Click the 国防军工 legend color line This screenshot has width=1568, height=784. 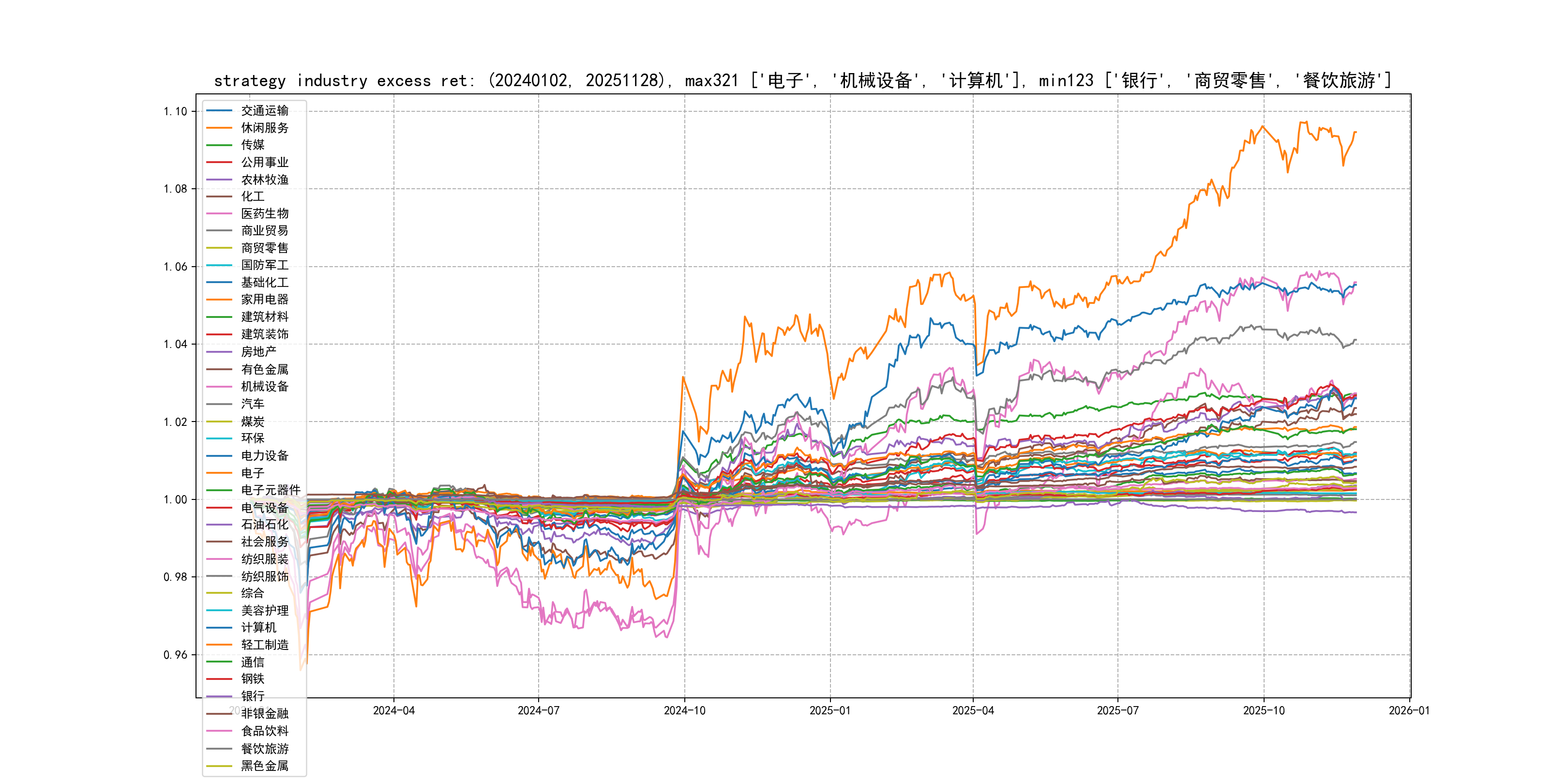click(x=219, y=265)
